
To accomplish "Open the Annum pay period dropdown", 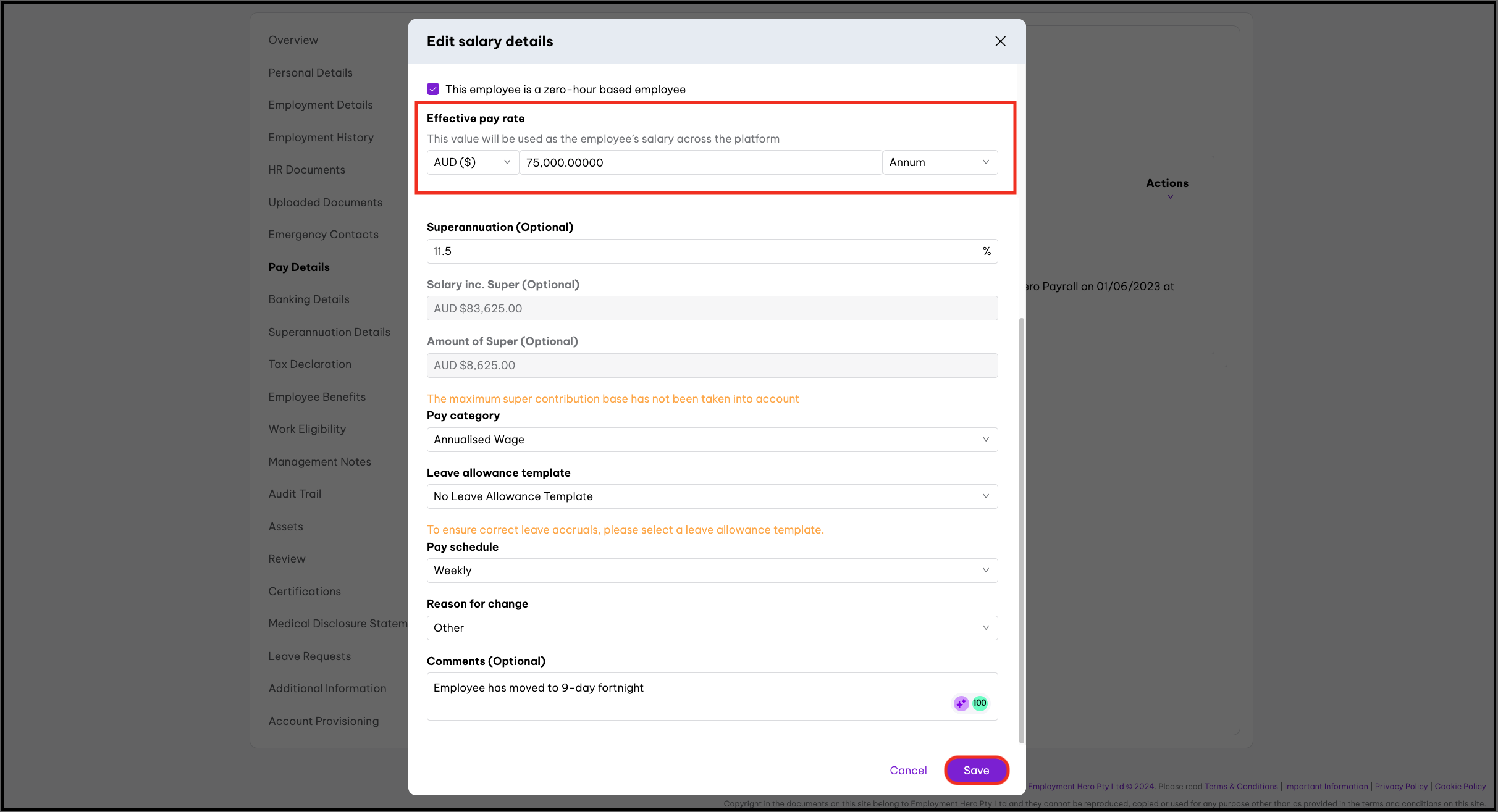I will click(x=940, y=162).
